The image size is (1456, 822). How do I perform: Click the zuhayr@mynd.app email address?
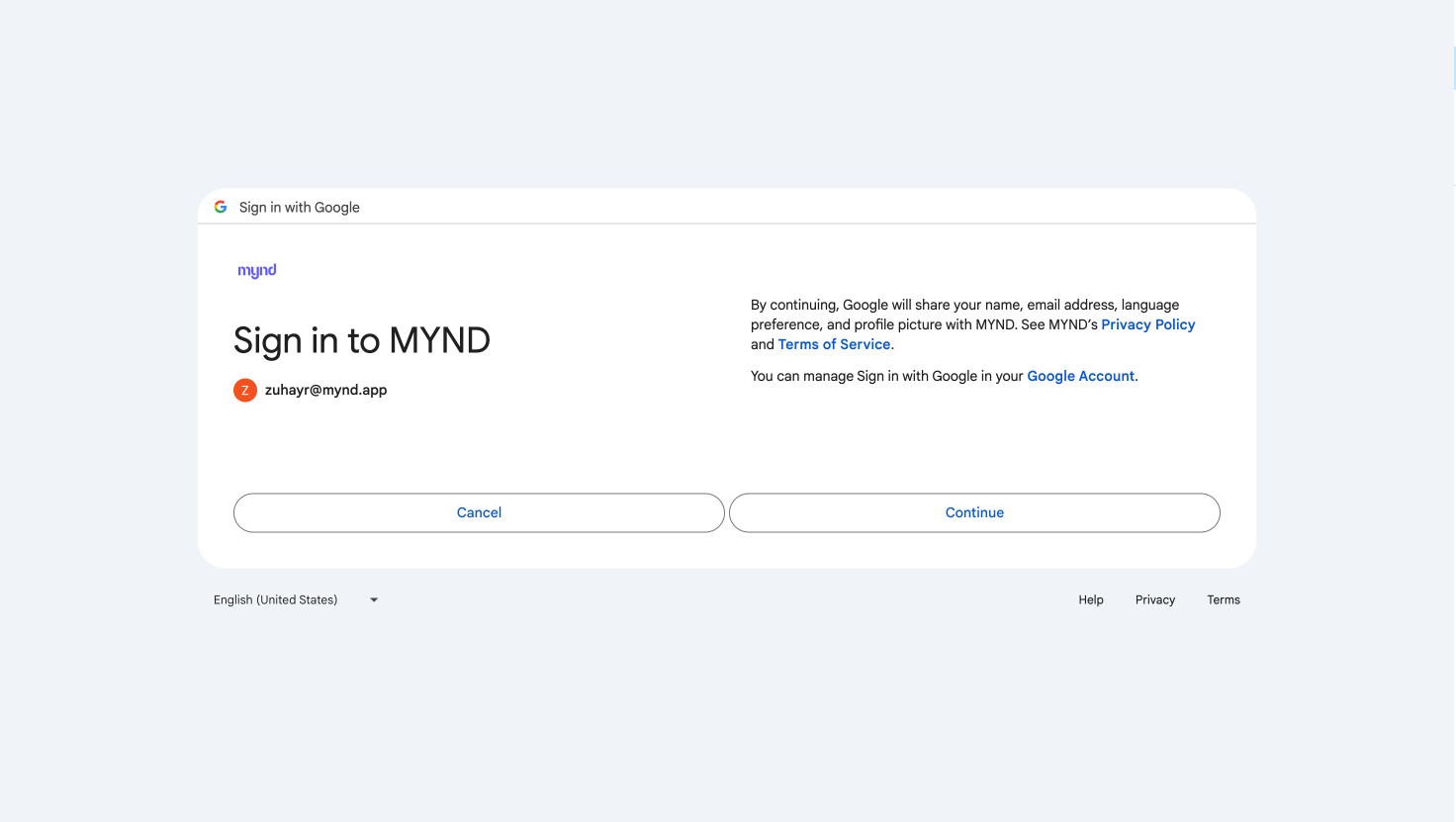coord(326,390)
